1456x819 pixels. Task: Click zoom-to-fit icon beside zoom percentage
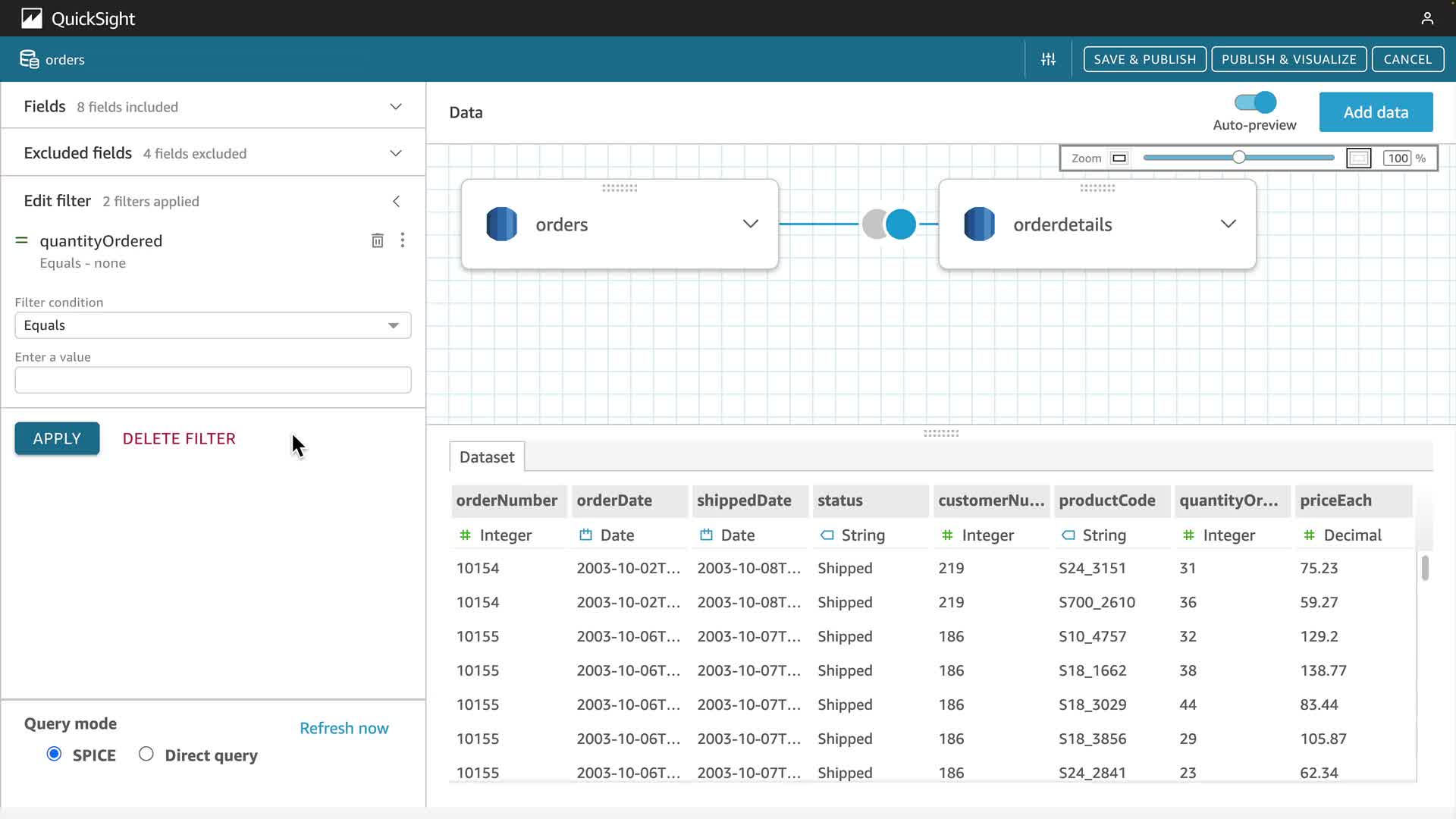[1358, 158]
